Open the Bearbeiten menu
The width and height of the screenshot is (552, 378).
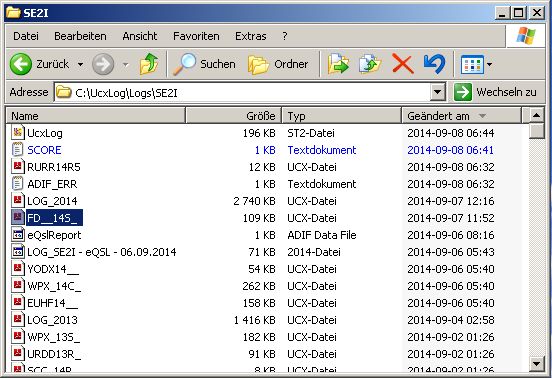tap(80, 36)
